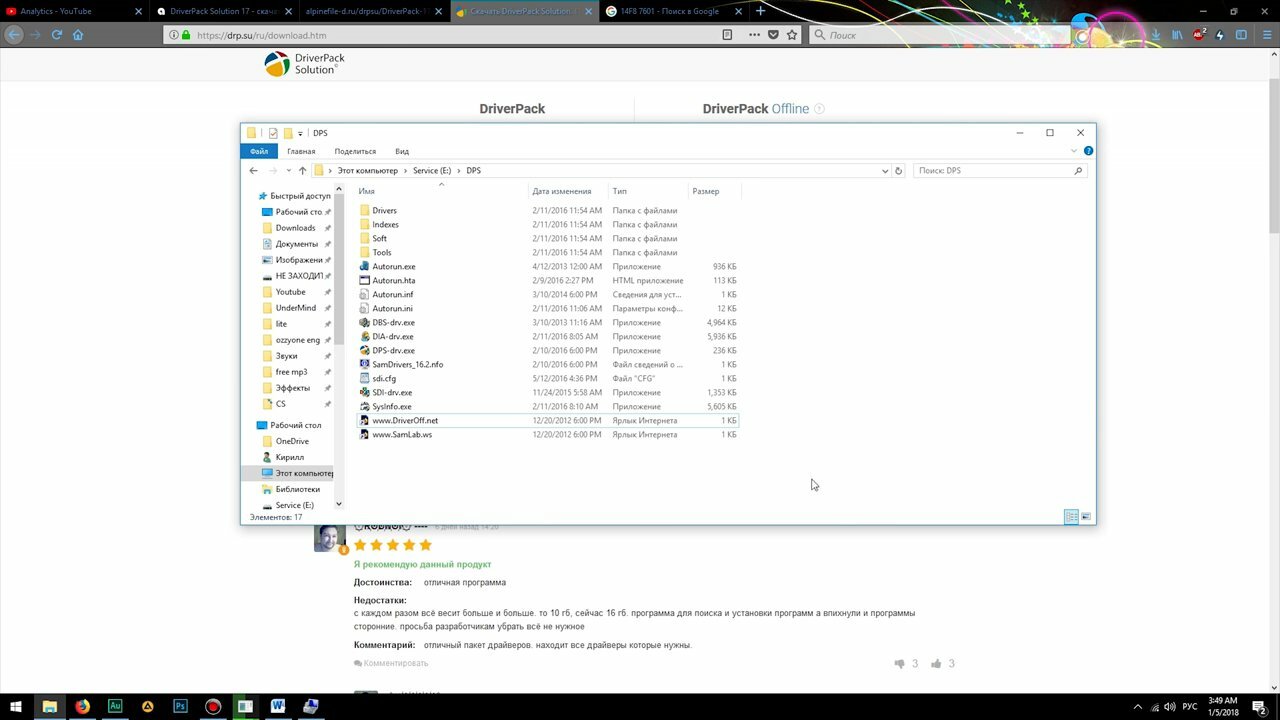Open the Adblock extension icon

click(1199, 35)
